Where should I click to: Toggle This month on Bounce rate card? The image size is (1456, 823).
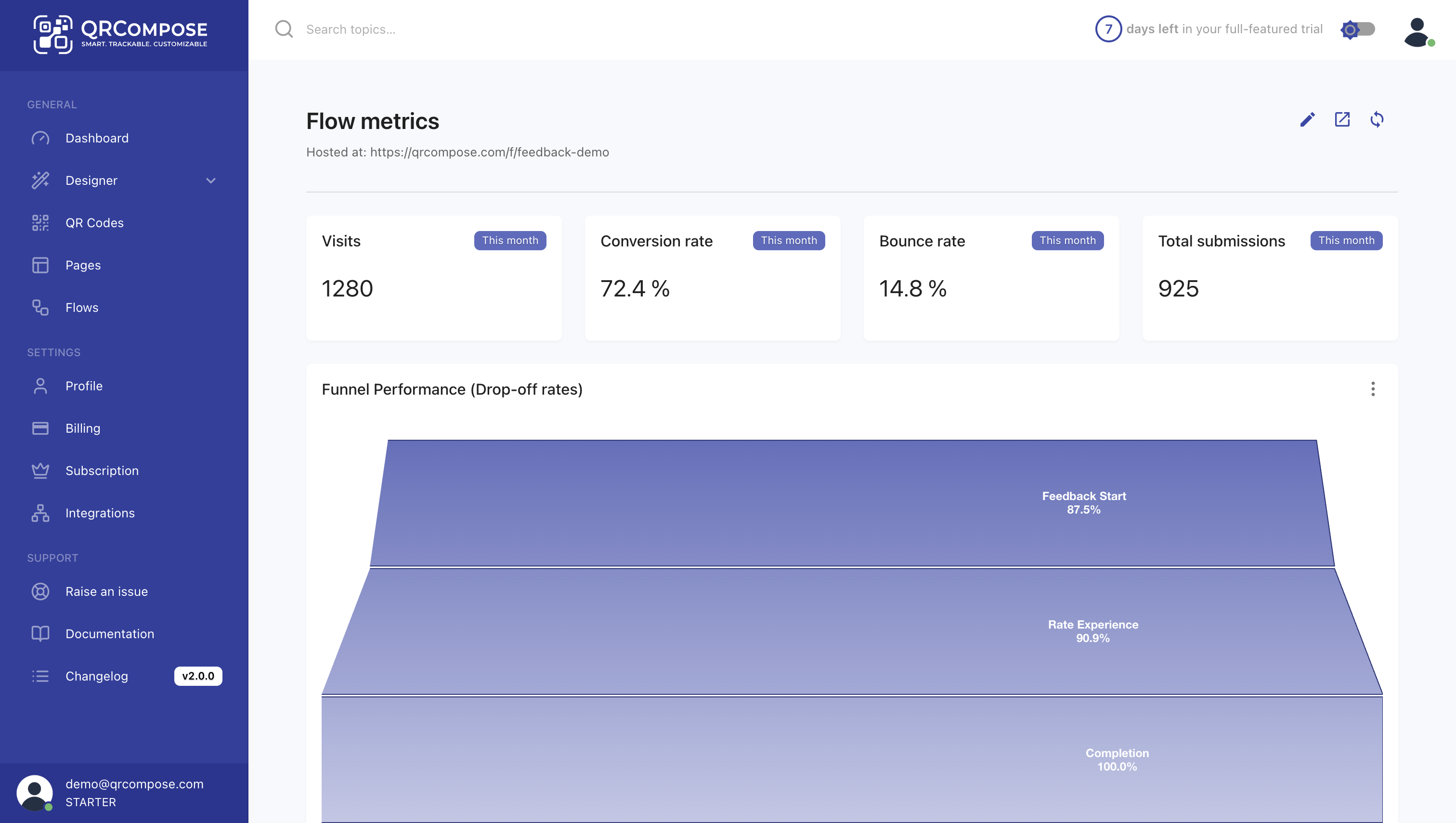coord(1067,240)
